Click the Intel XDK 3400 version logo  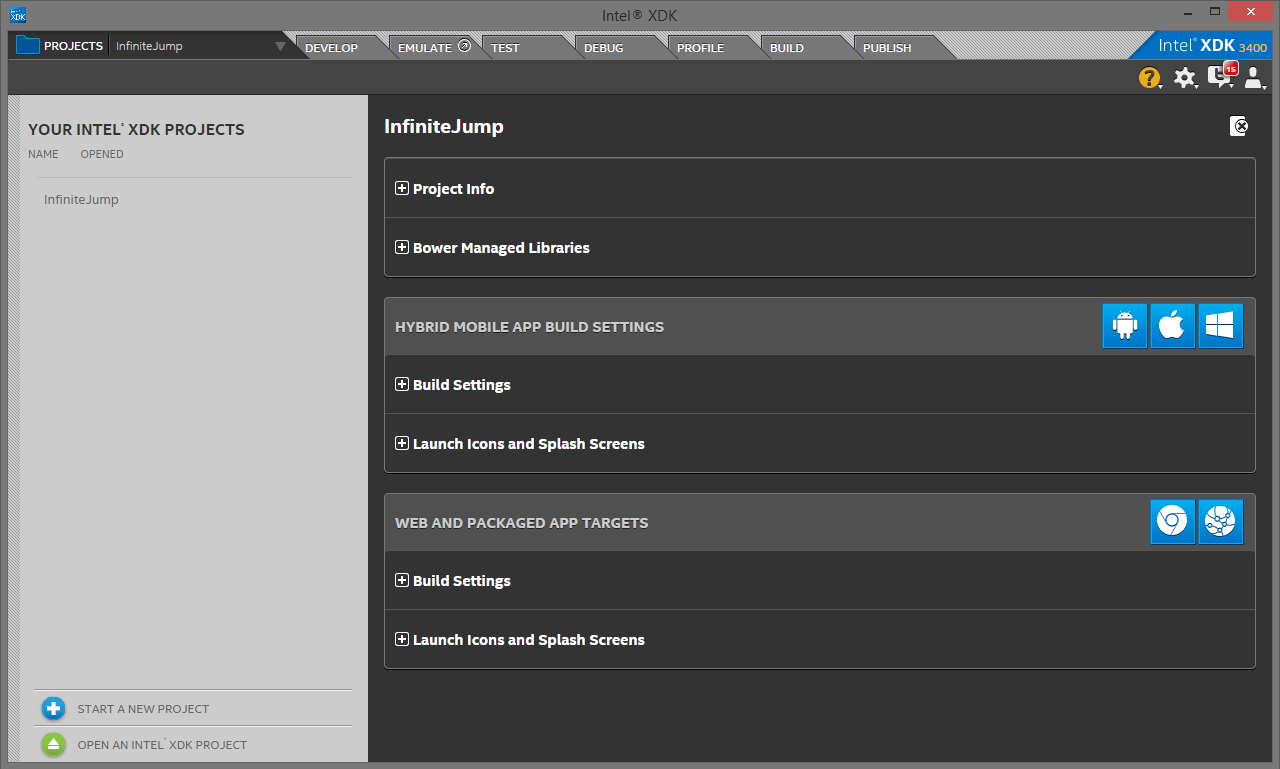click(1212, 46)
